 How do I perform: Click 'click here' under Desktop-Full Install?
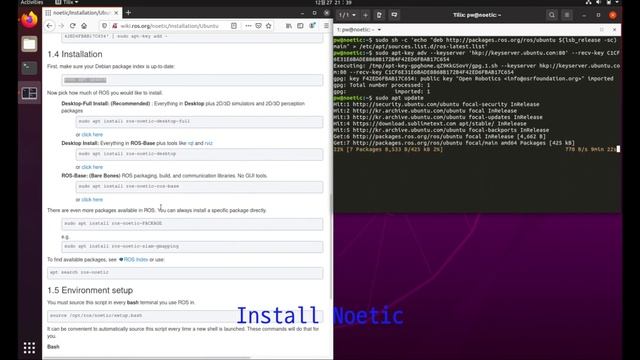pos(92,135)
